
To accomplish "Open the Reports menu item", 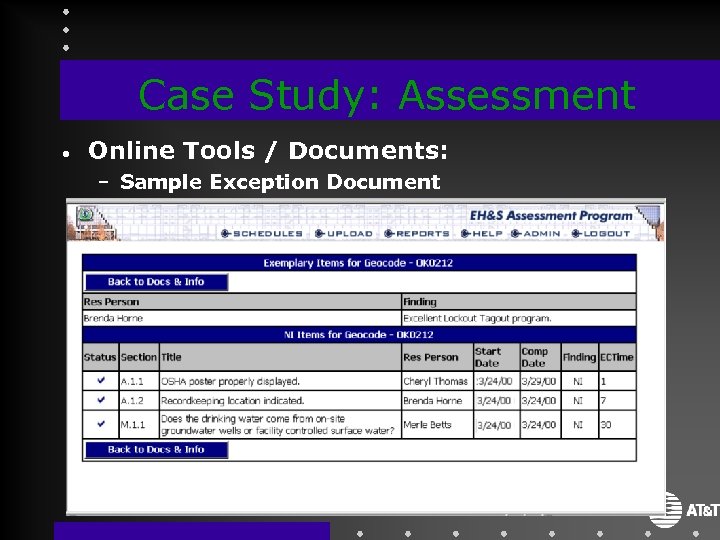I will point(417,234).
